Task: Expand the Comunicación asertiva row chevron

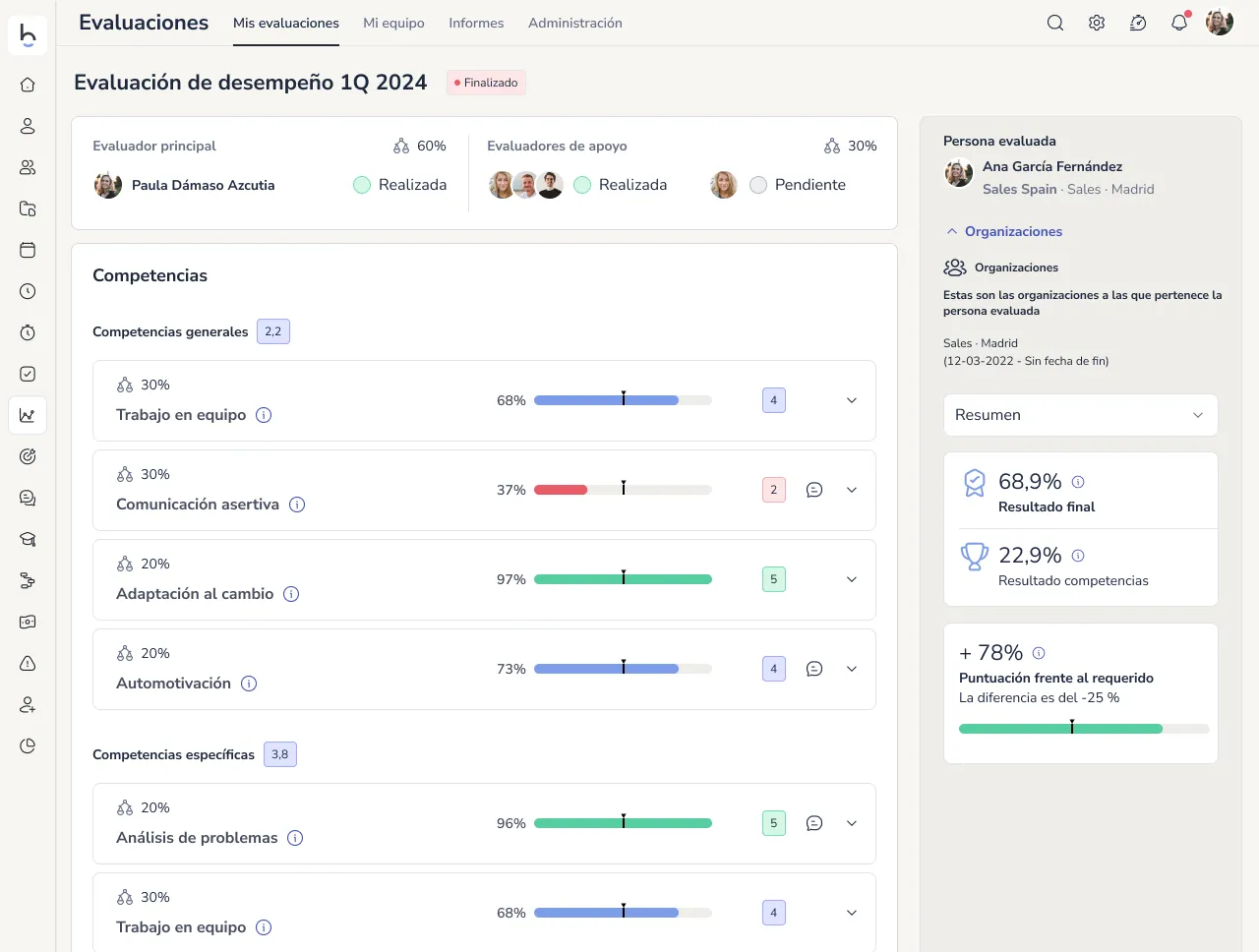Action: tap(852, 490)
